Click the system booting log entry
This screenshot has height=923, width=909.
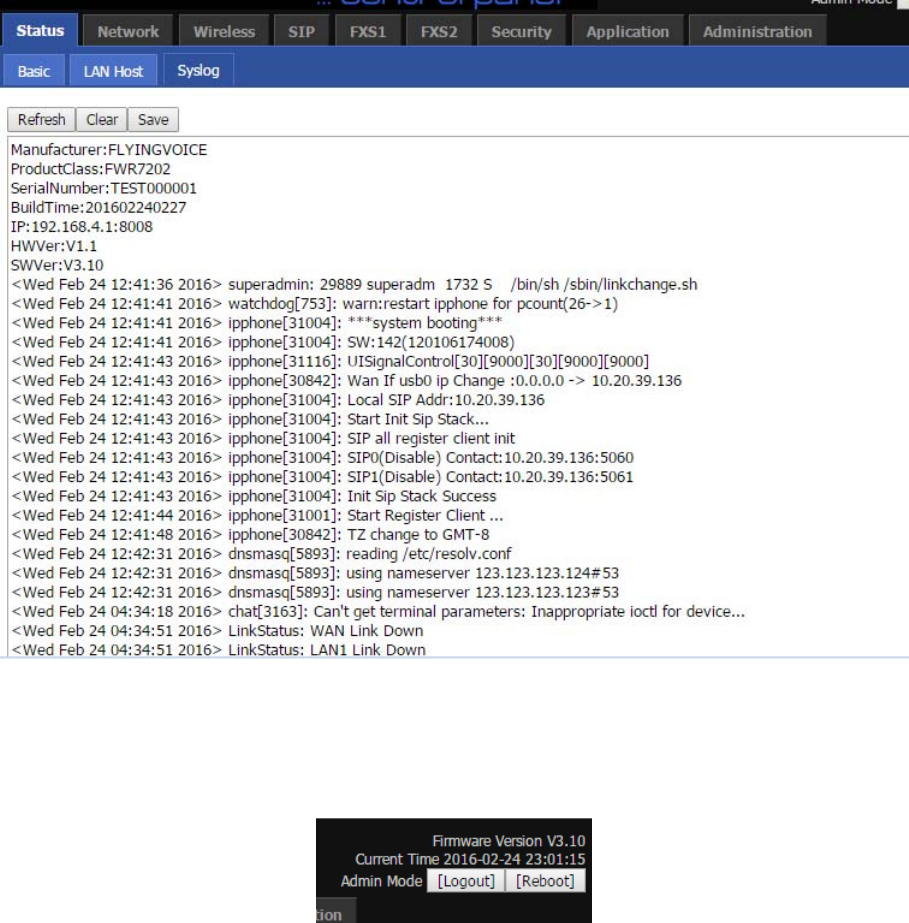point(257,323)
